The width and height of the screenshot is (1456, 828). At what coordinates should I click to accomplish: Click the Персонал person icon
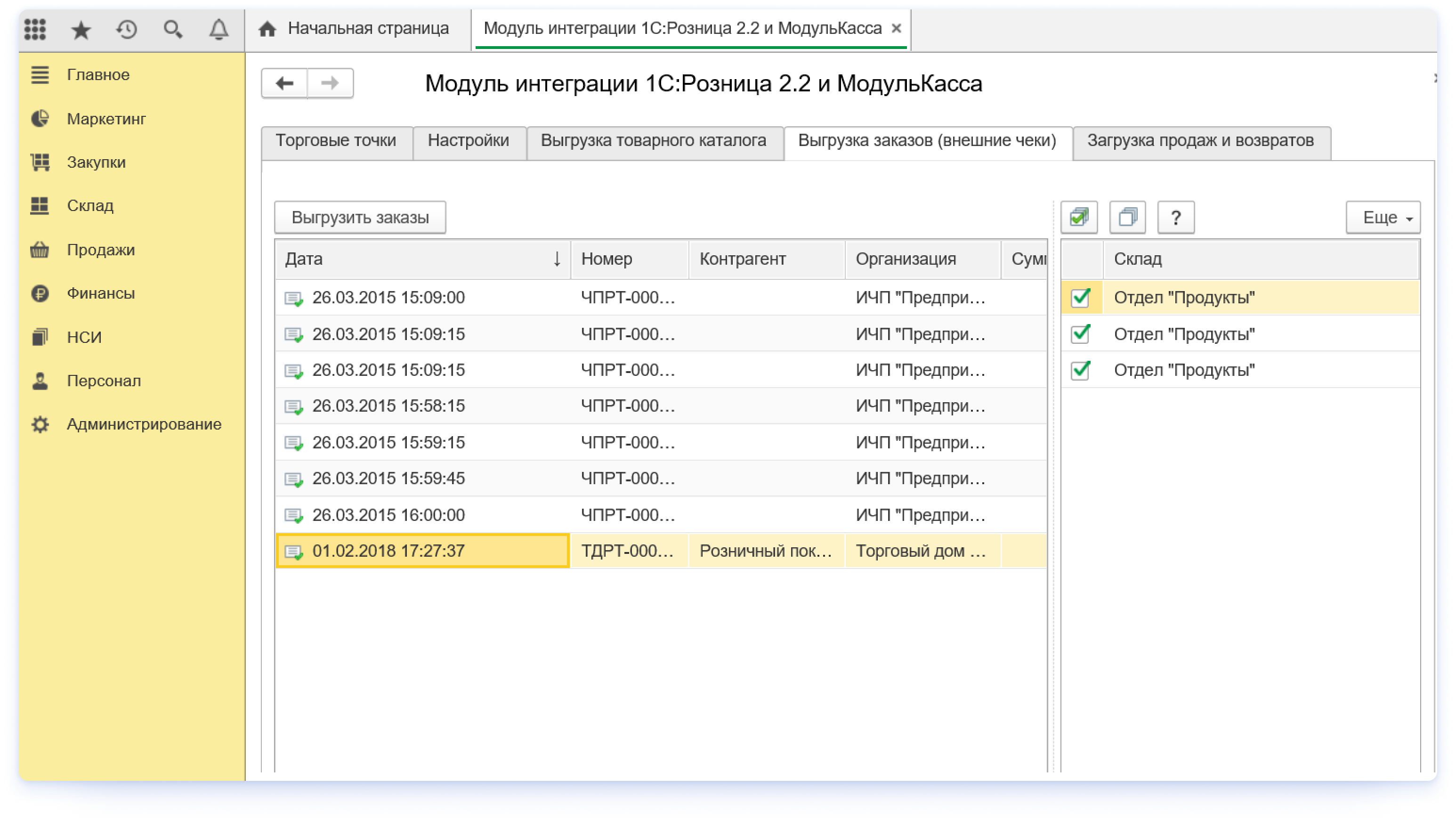click(40, 381)
